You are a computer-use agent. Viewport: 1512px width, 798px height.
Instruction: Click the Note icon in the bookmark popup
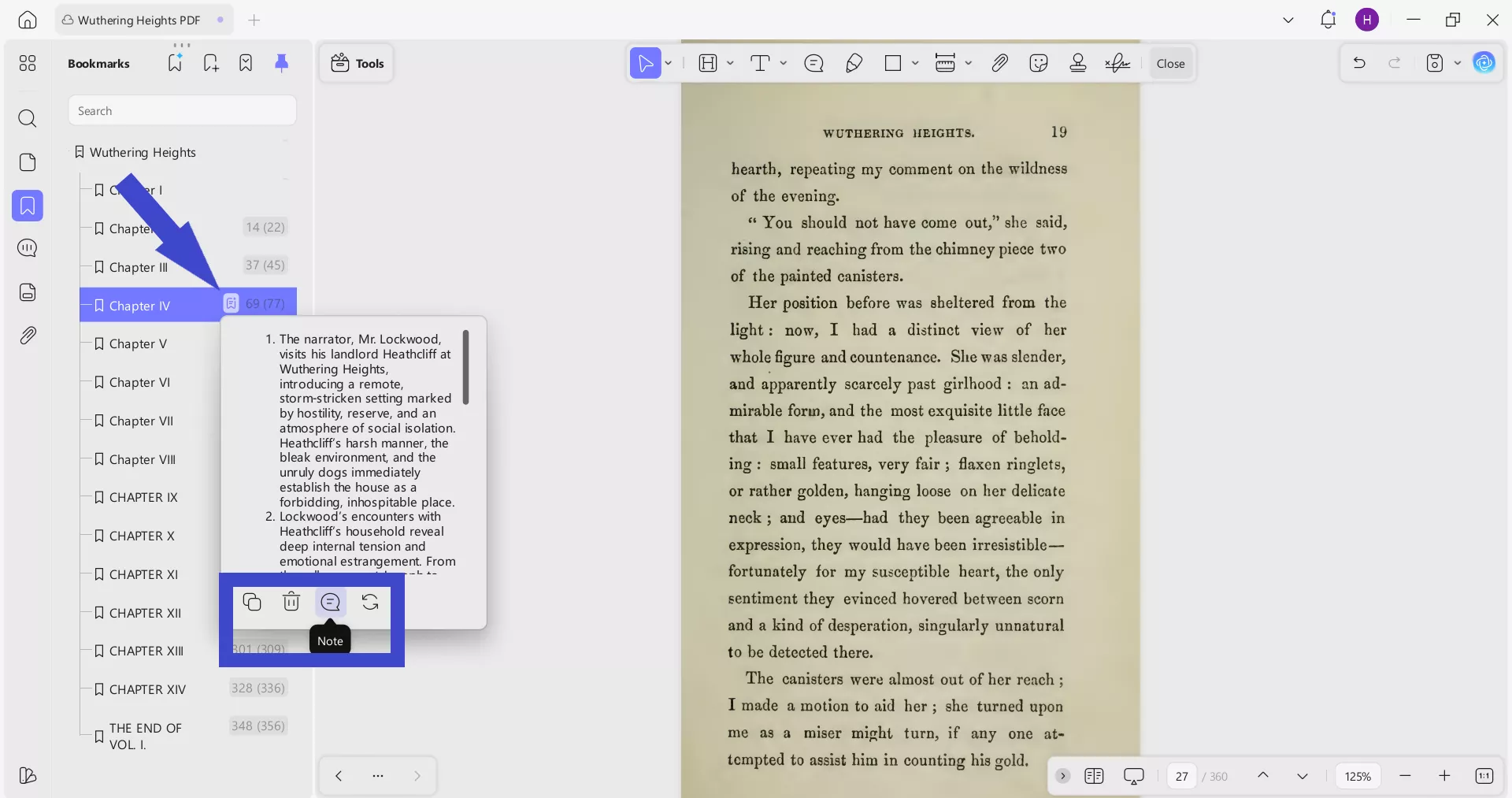click(x=330, y=603)
